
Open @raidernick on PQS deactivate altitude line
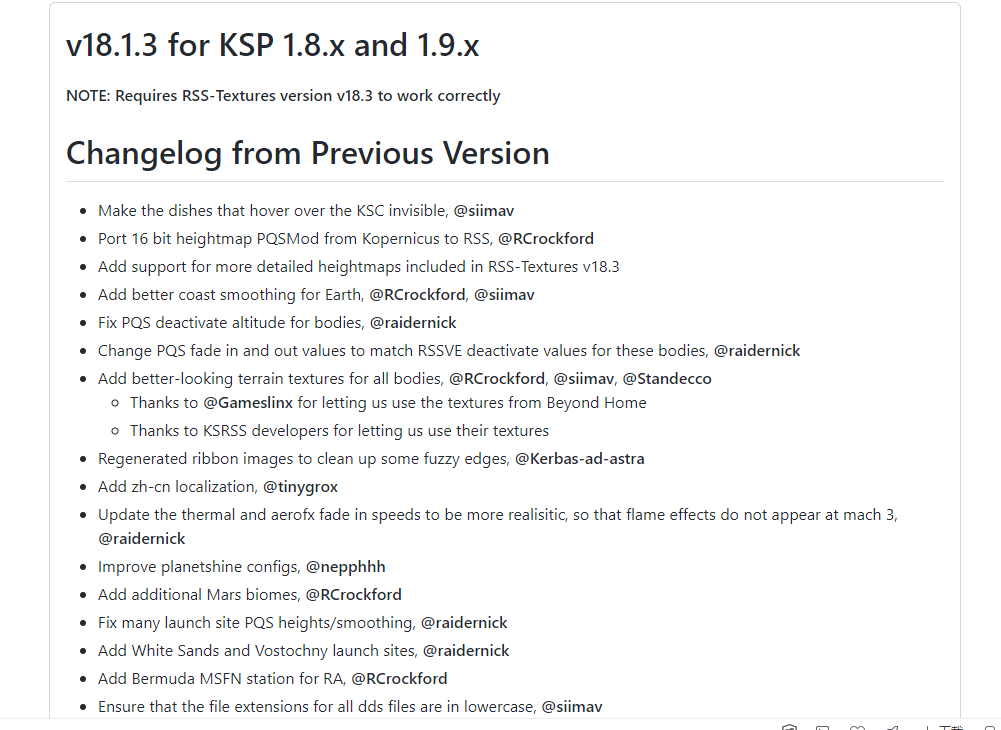413,322
